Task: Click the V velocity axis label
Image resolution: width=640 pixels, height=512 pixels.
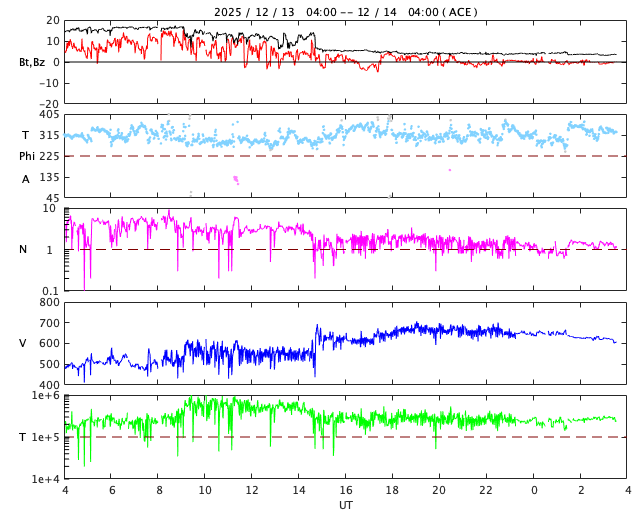Action: coord(23,343)
